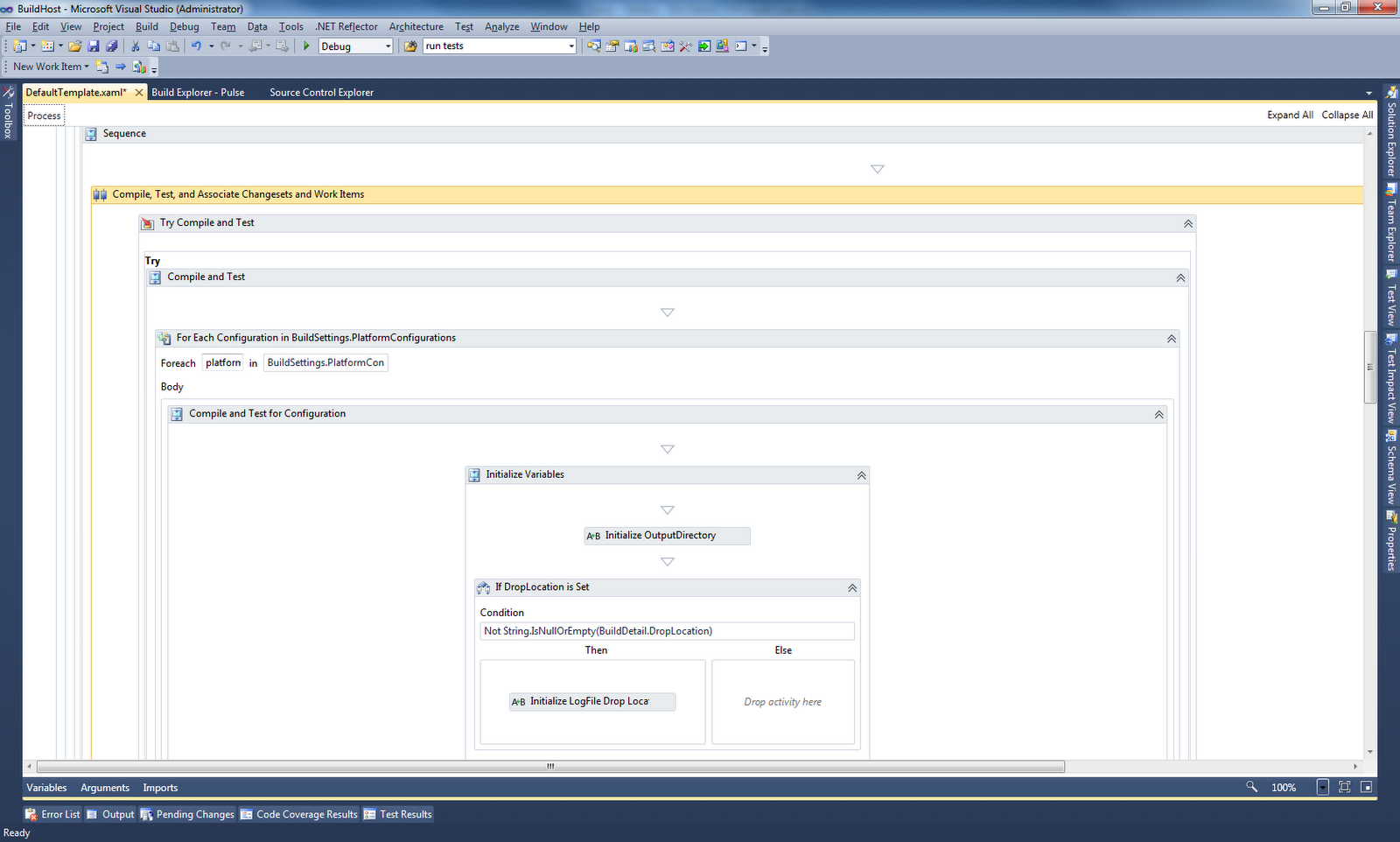This screenshot has height=842, width=1400.
Task: Click the blue arrow icon after New Work Item
Action: point(121,67)
